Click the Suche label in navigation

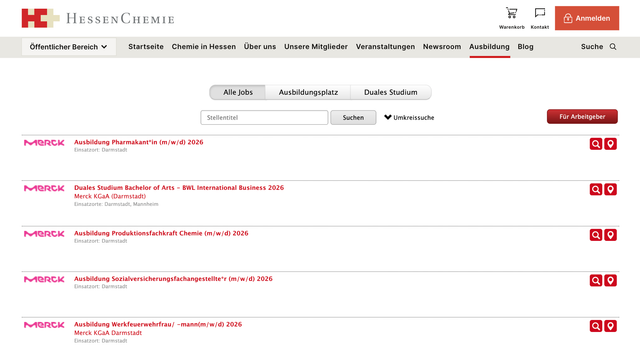click(592, 47)
